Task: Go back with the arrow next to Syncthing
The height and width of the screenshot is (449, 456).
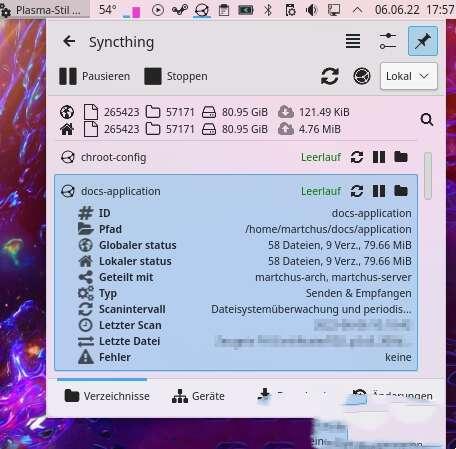Action: click(69, 41)
